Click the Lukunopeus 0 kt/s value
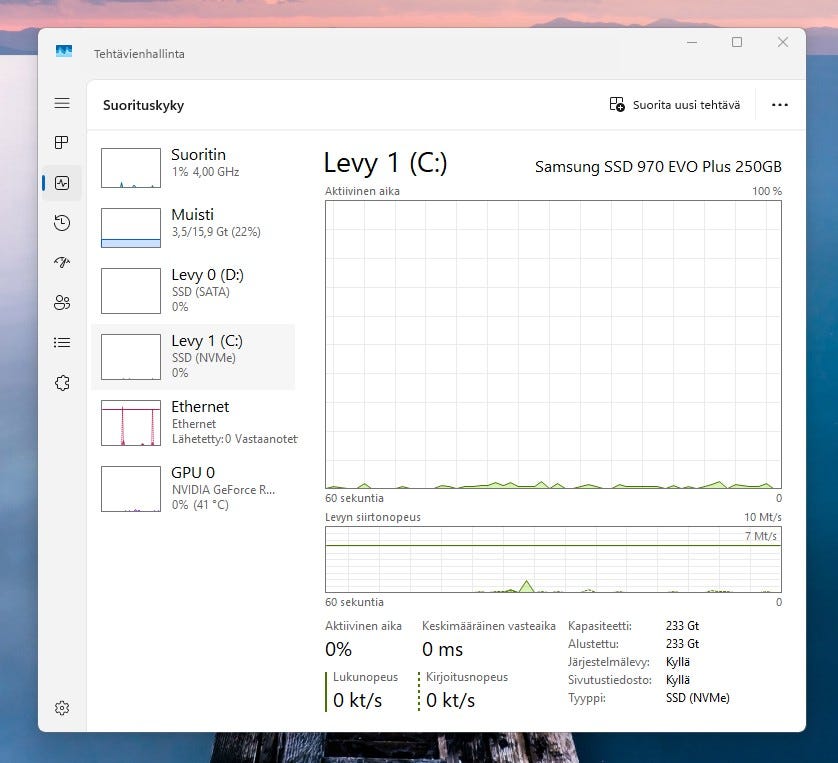The image size is (838, 763). (x=357, y=700)
